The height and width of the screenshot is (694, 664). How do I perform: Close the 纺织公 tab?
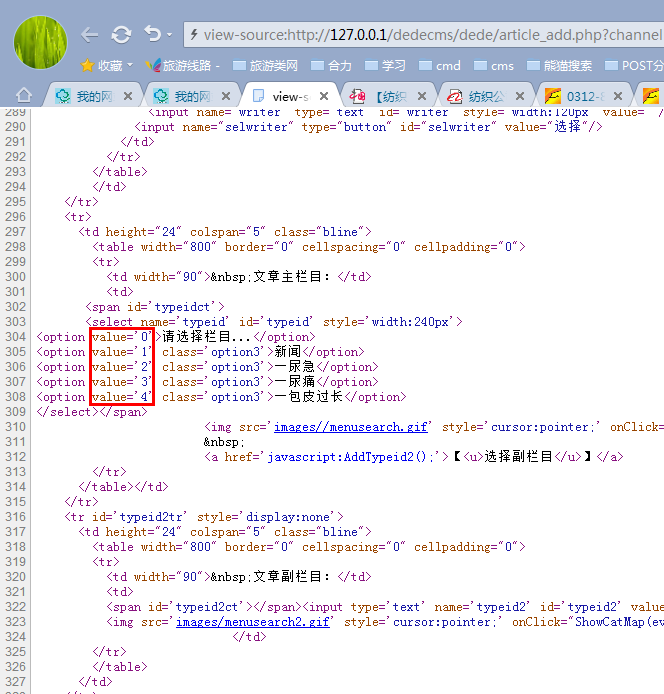tap(520, 96)
